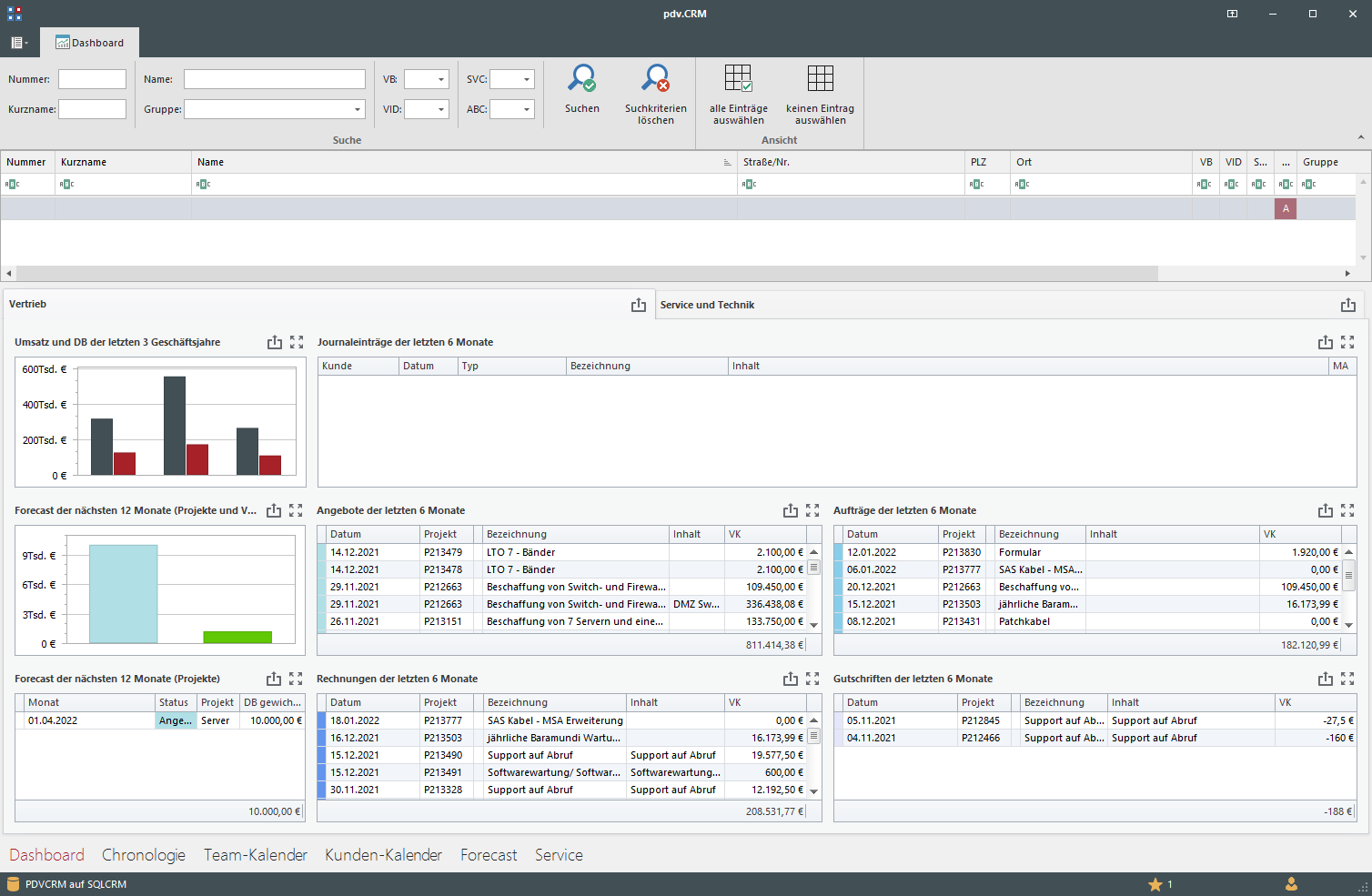Open the Gruppe dropdown

click(x=357, y=110)
